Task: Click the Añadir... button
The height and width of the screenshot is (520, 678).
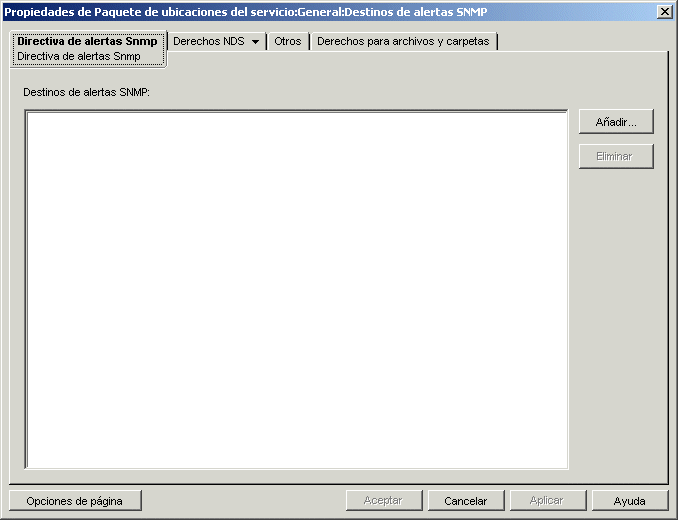Action: point(616,121)
